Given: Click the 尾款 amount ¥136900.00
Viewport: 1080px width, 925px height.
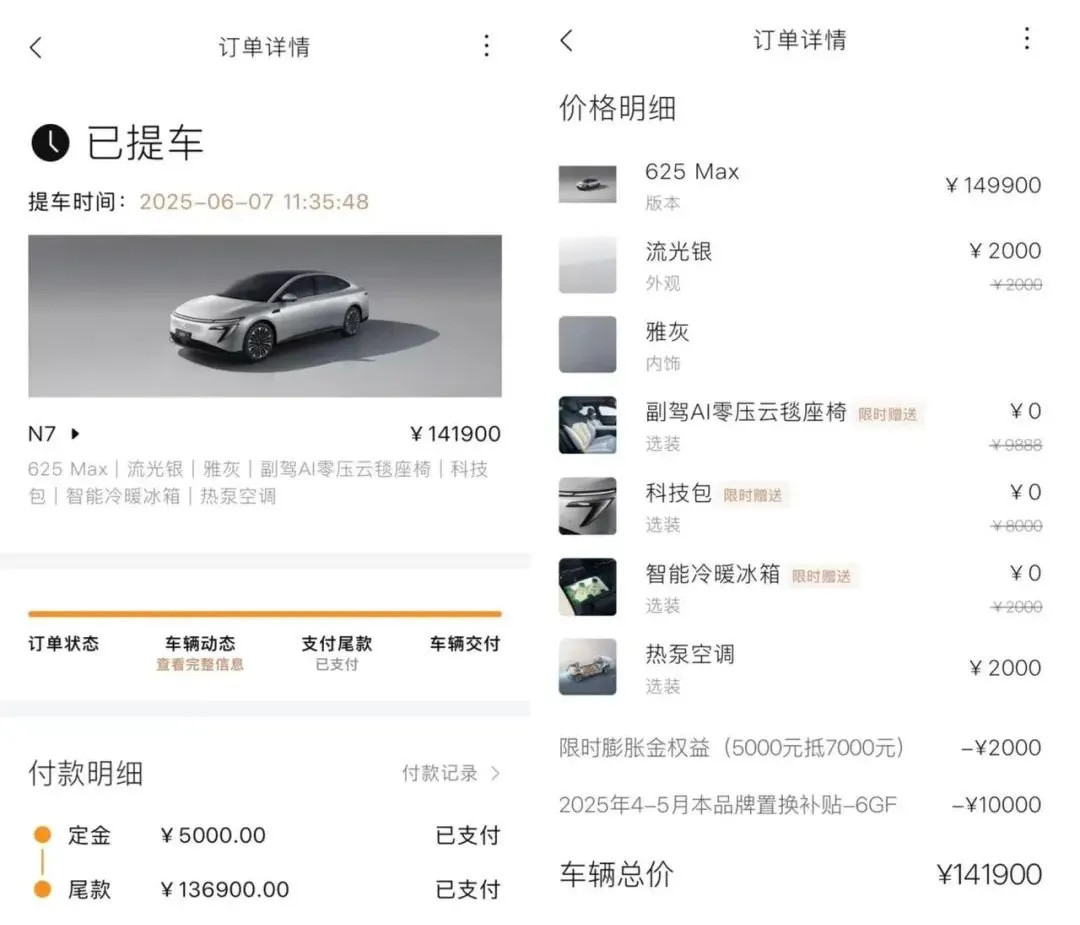Looking at the screenshot, I should pyautogui.click(x=224, y=889).
